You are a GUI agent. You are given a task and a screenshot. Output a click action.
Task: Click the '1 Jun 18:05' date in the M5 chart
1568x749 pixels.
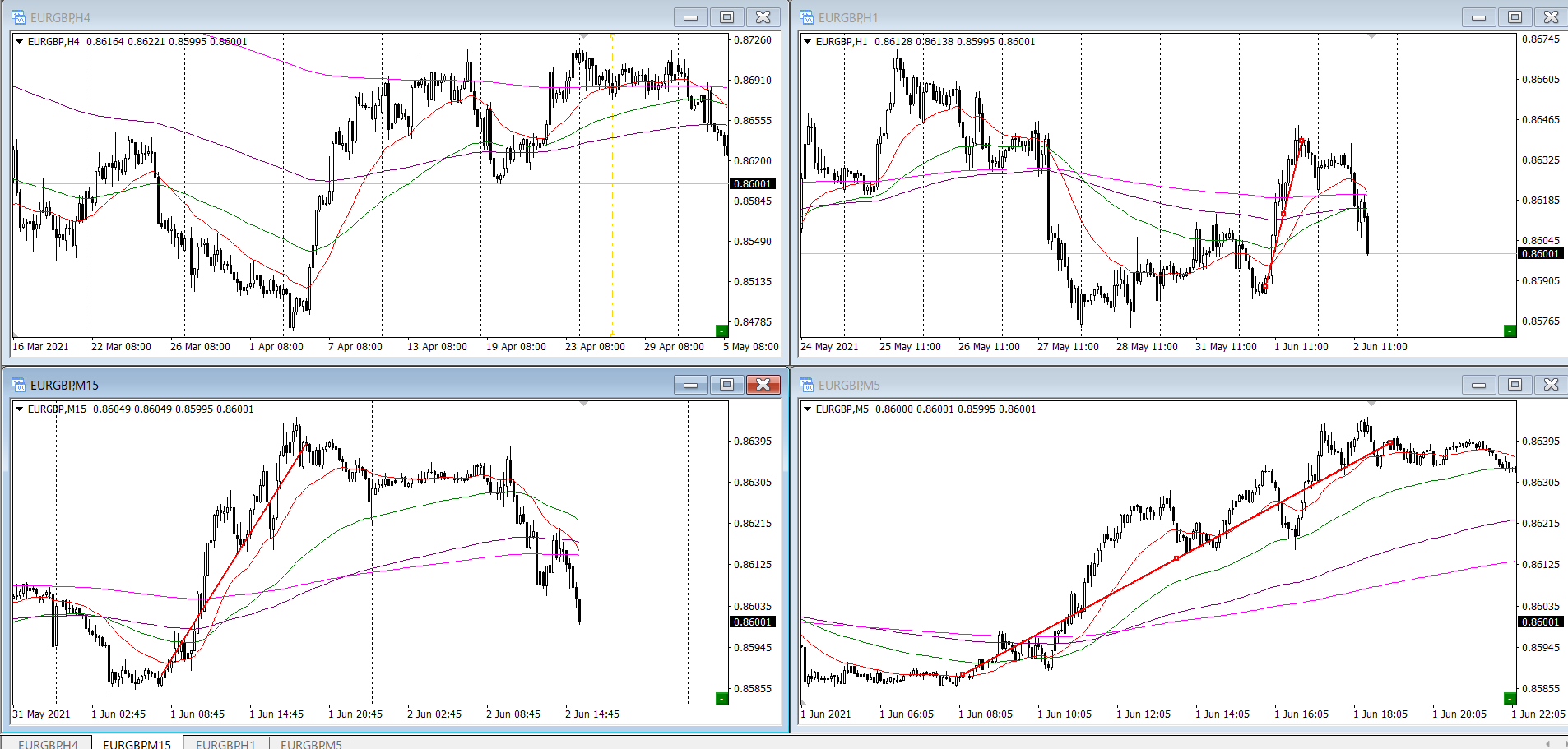click(1380, 714)
